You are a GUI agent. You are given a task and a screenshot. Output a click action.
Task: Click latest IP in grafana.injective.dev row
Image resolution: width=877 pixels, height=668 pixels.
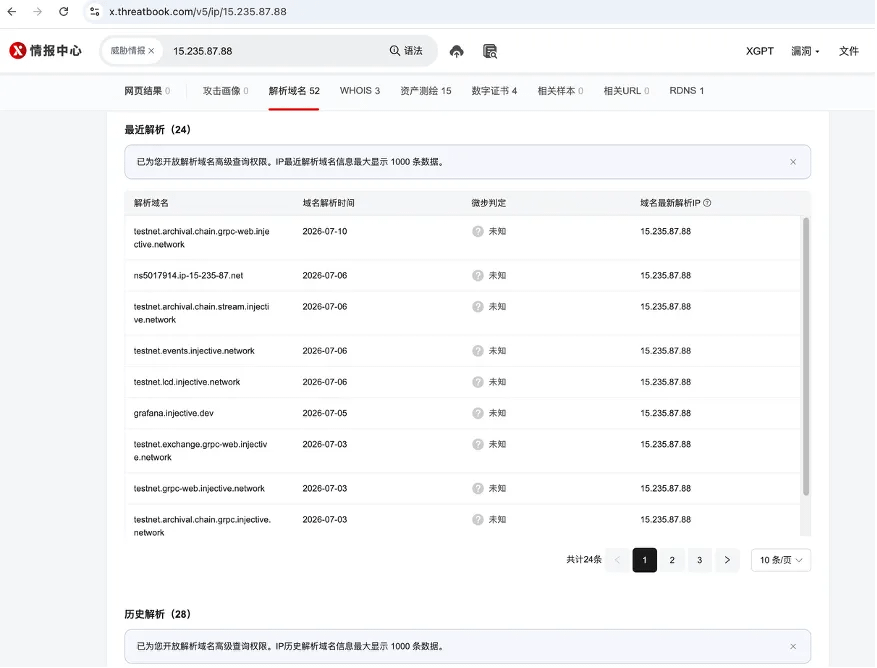pos(666,413)
